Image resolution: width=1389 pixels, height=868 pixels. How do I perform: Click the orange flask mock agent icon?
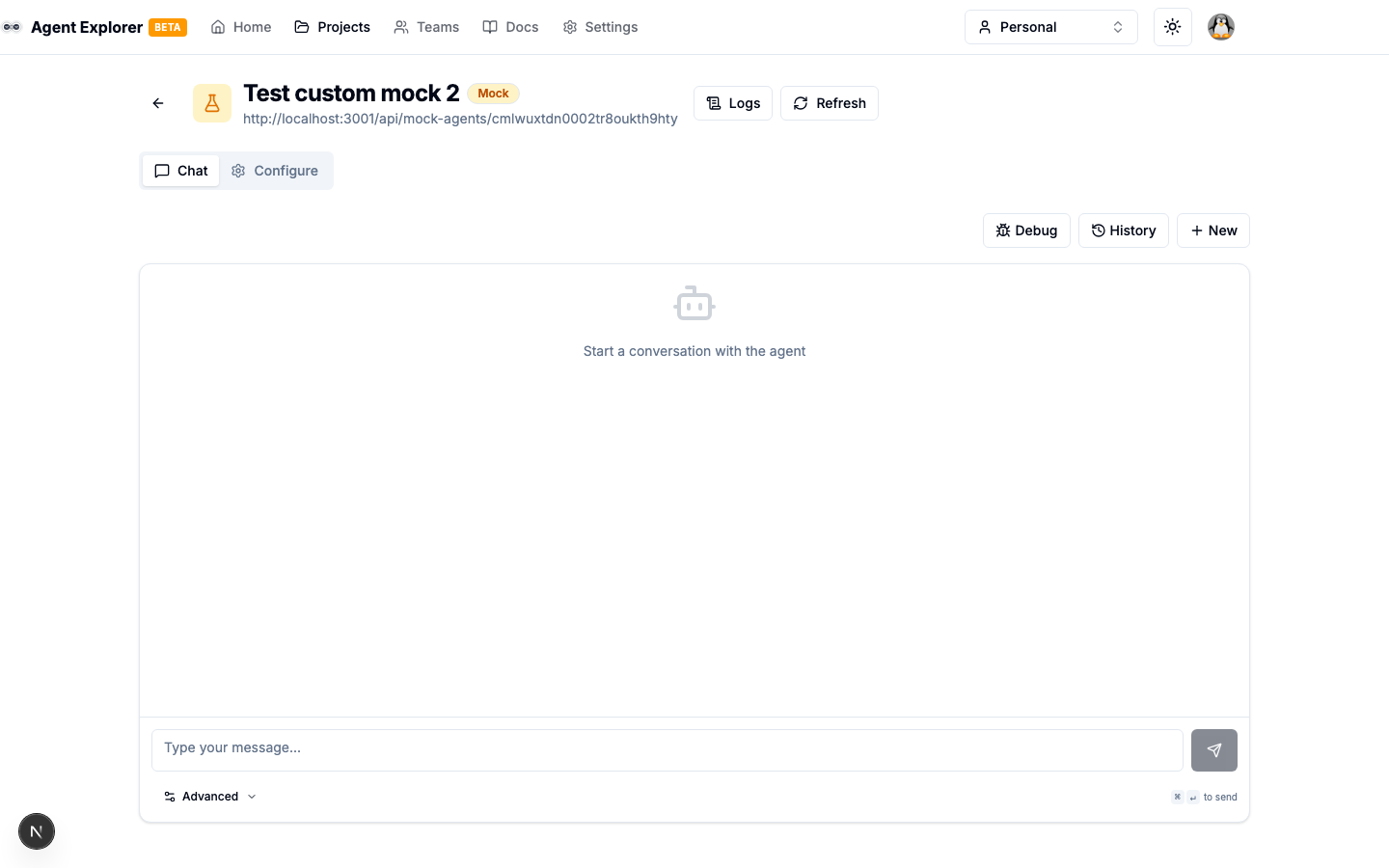[212, 103]
